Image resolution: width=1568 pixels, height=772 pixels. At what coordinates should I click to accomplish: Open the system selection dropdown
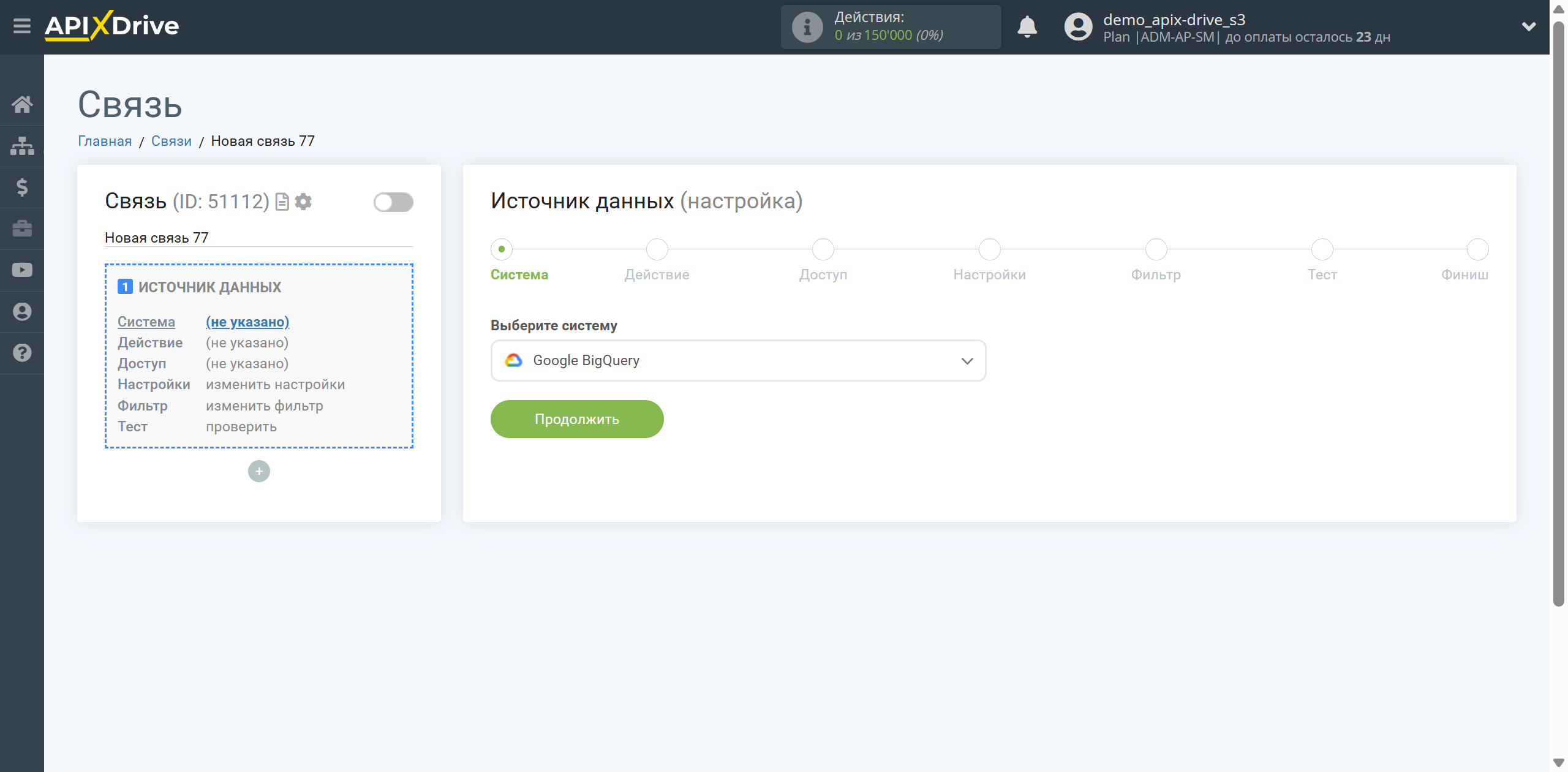tap(738, 360)
